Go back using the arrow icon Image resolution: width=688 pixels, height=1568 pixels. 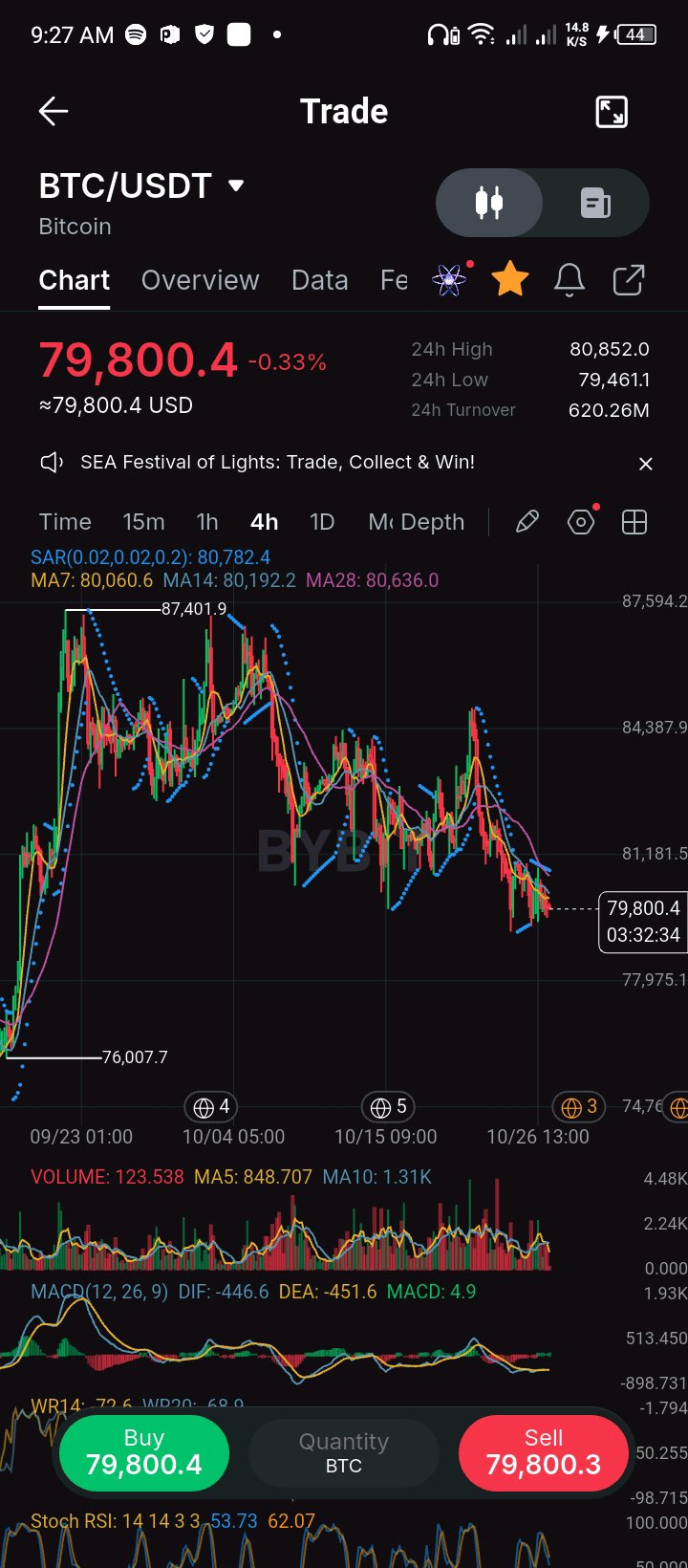pyautogui.click(x=54, y=112)
